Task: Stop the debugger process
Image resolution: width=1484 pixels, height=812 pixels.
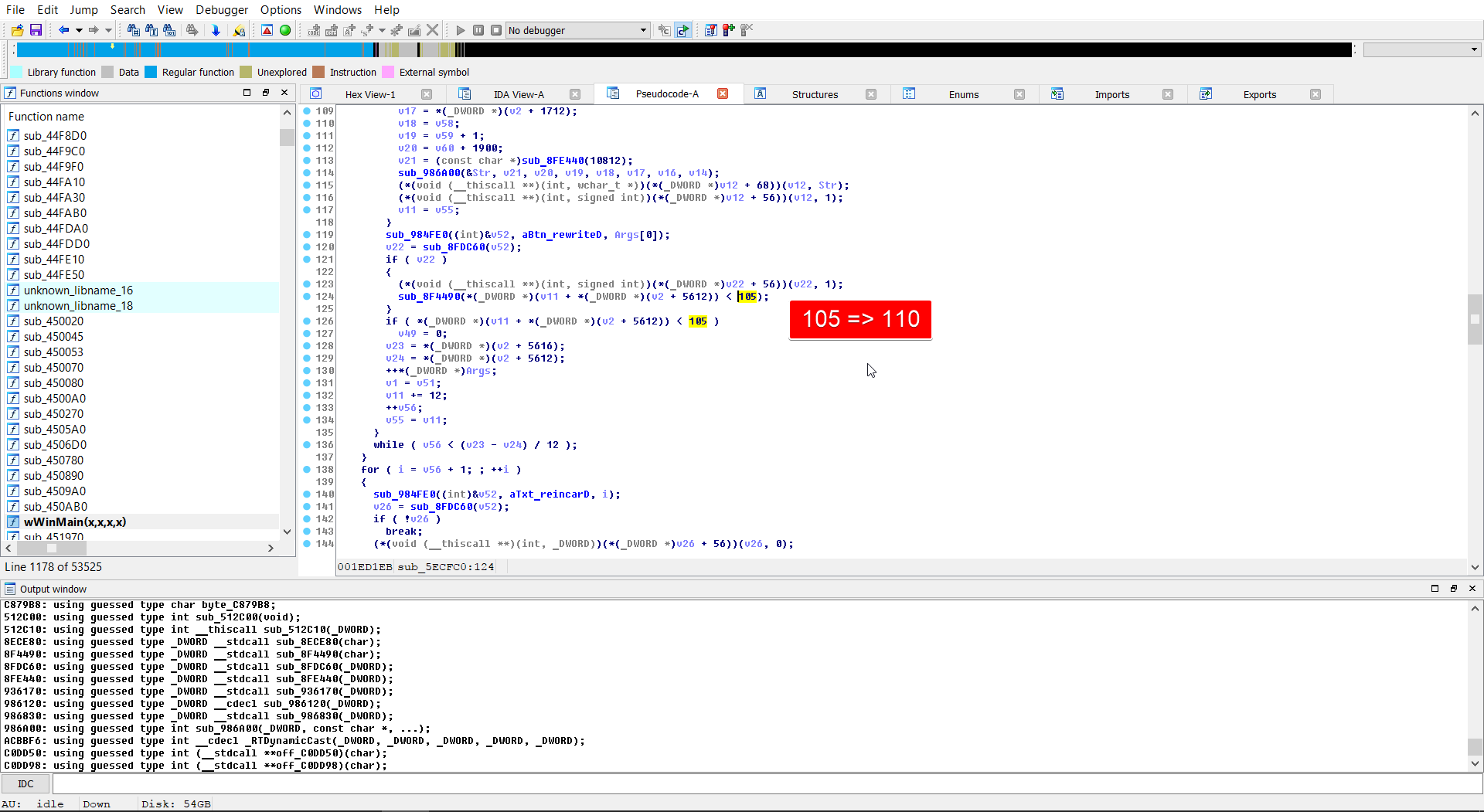Action: 496,30
